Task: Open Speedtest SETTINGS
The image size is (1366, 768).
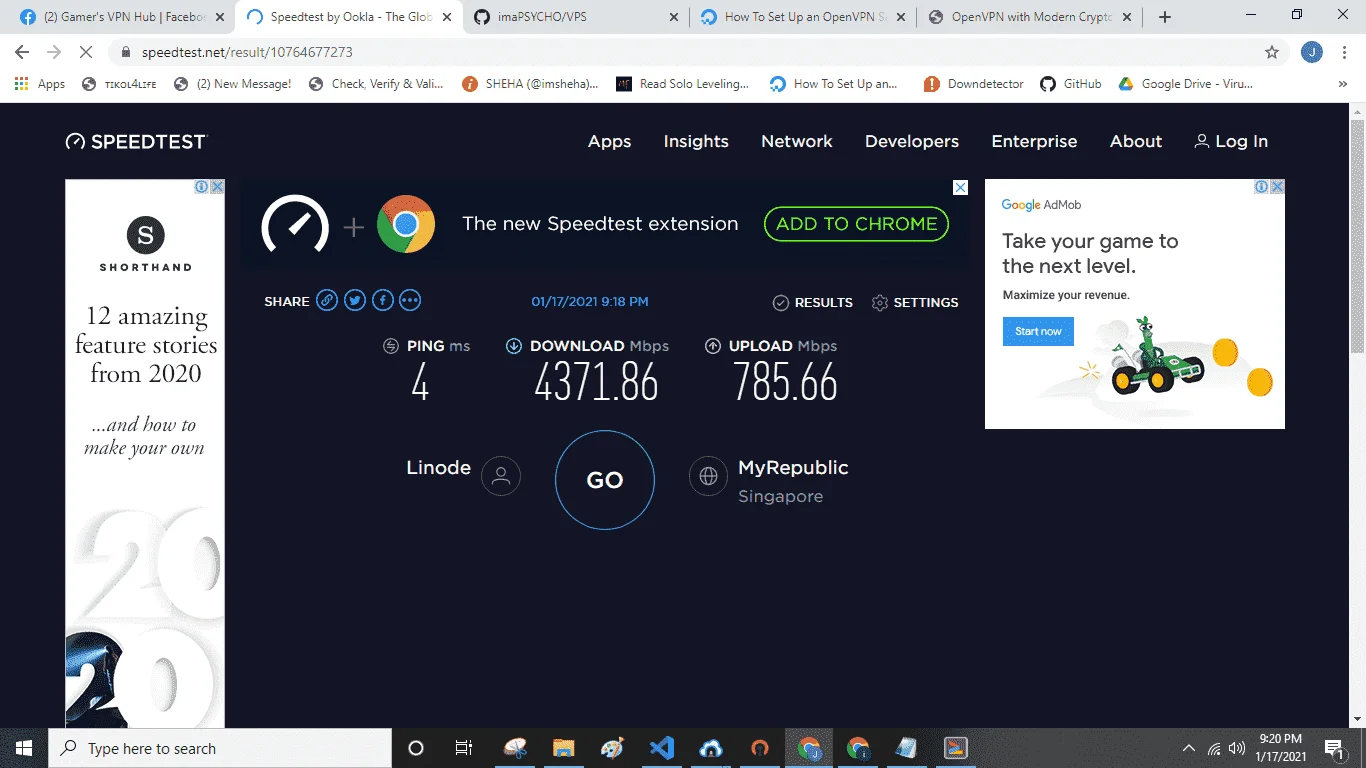Action: click(x=915, y=302)
